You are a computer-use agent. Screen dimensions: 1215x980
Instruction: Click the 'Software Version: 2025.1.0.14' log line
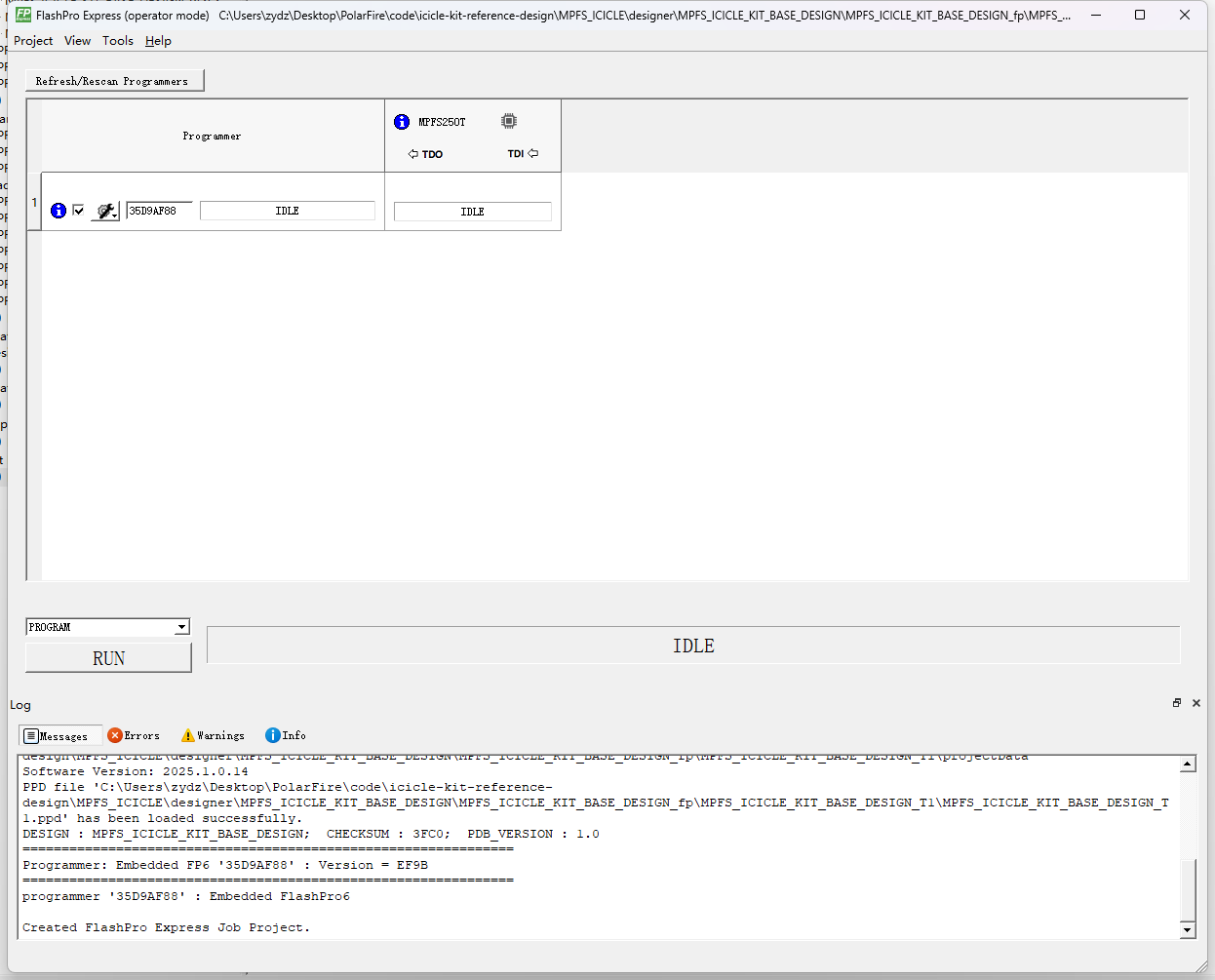click(136, 771)
